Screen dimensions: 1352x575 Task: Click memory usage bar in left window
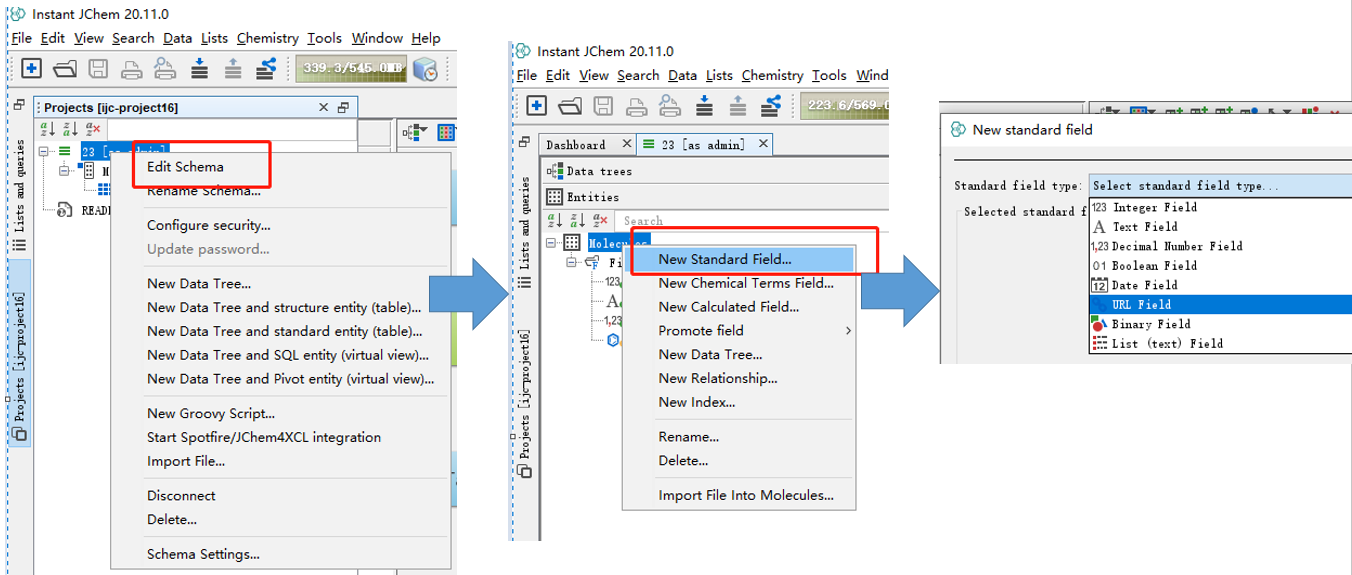(x=353, y=68)
